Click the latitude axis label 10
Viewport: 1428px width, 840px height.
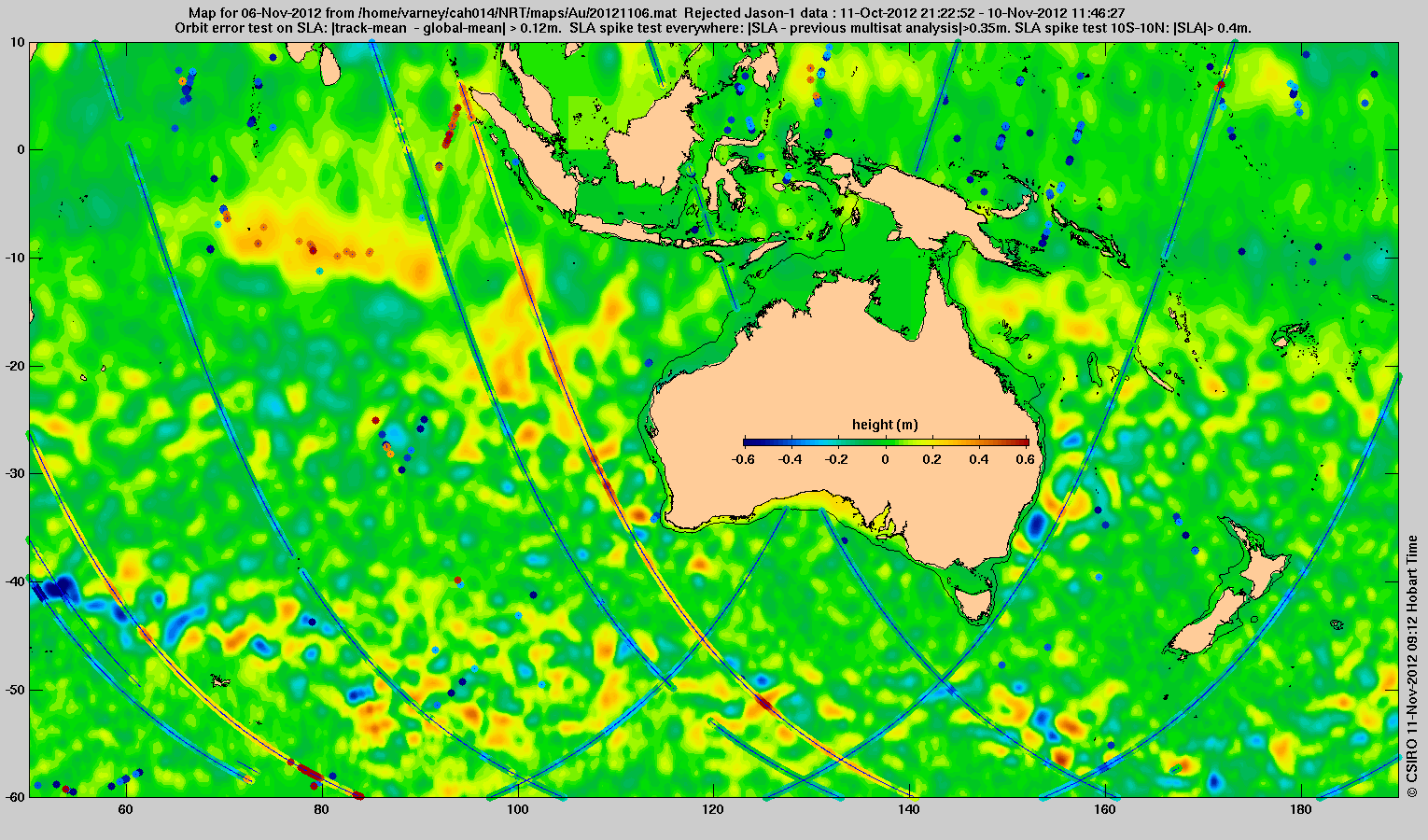[x=19, y=43]
